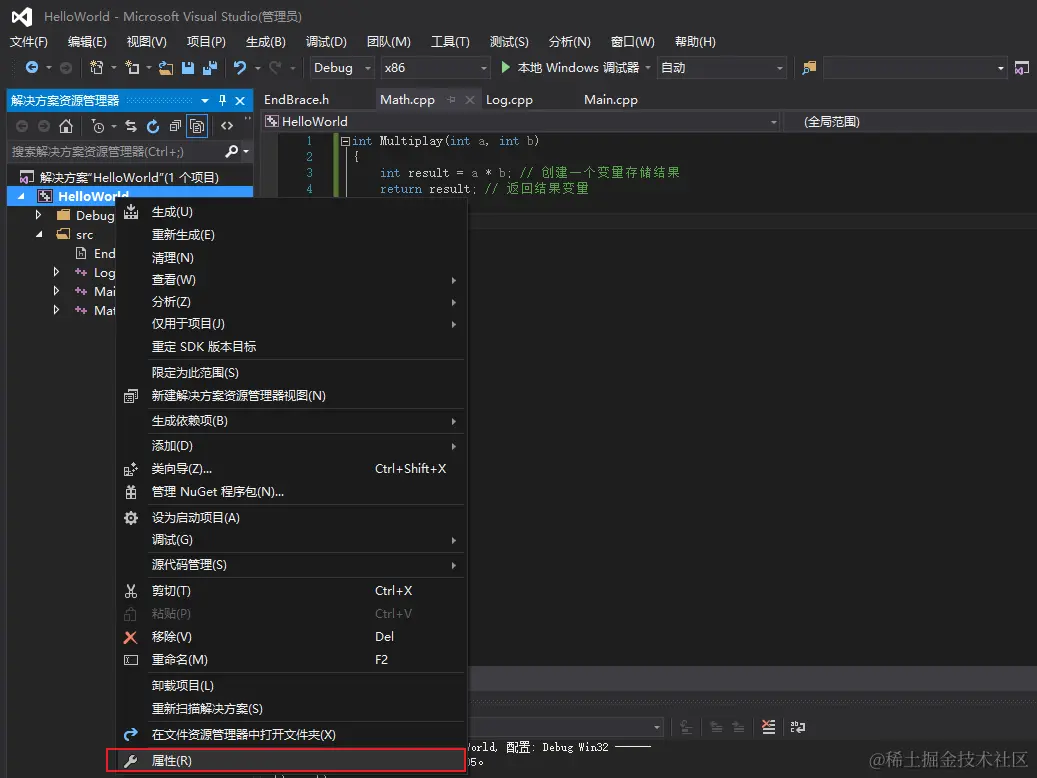Click the Pending Changes filter clock icon

[x=98, y=126]
